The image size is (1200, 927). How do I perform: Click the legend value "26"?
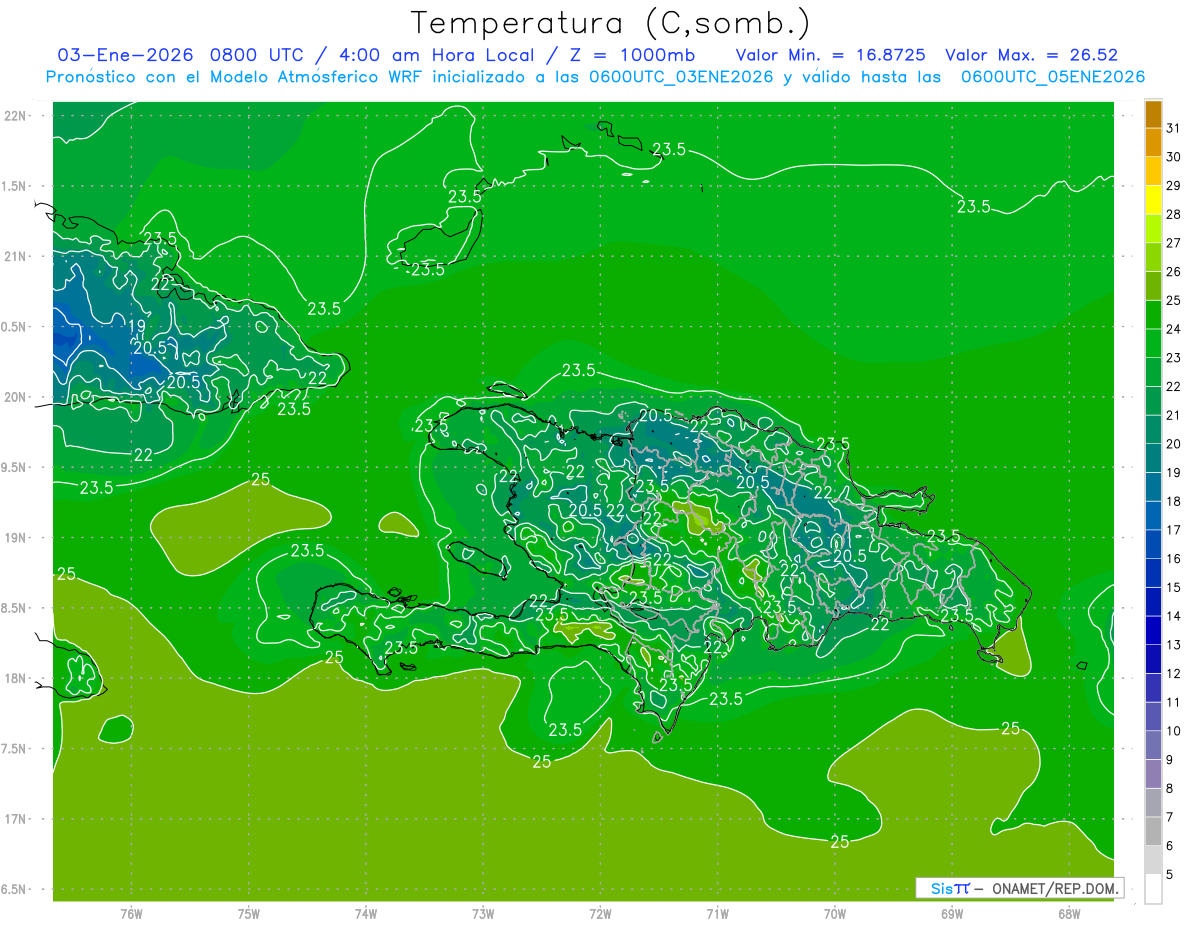click(x=1174, y=271)
